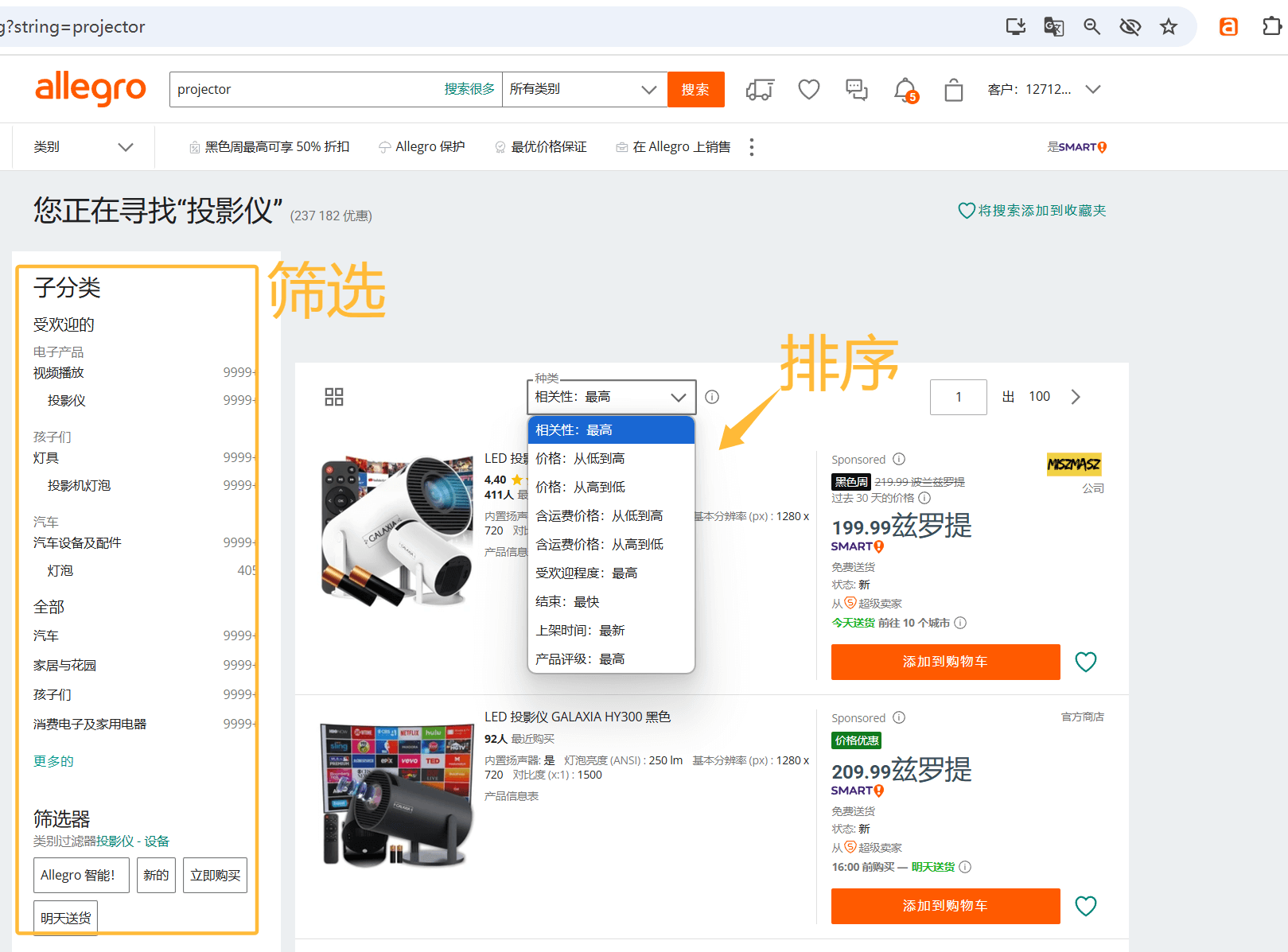Open the browser extensions puzzle icon
1288x952 pixels.
point(1272,27)
